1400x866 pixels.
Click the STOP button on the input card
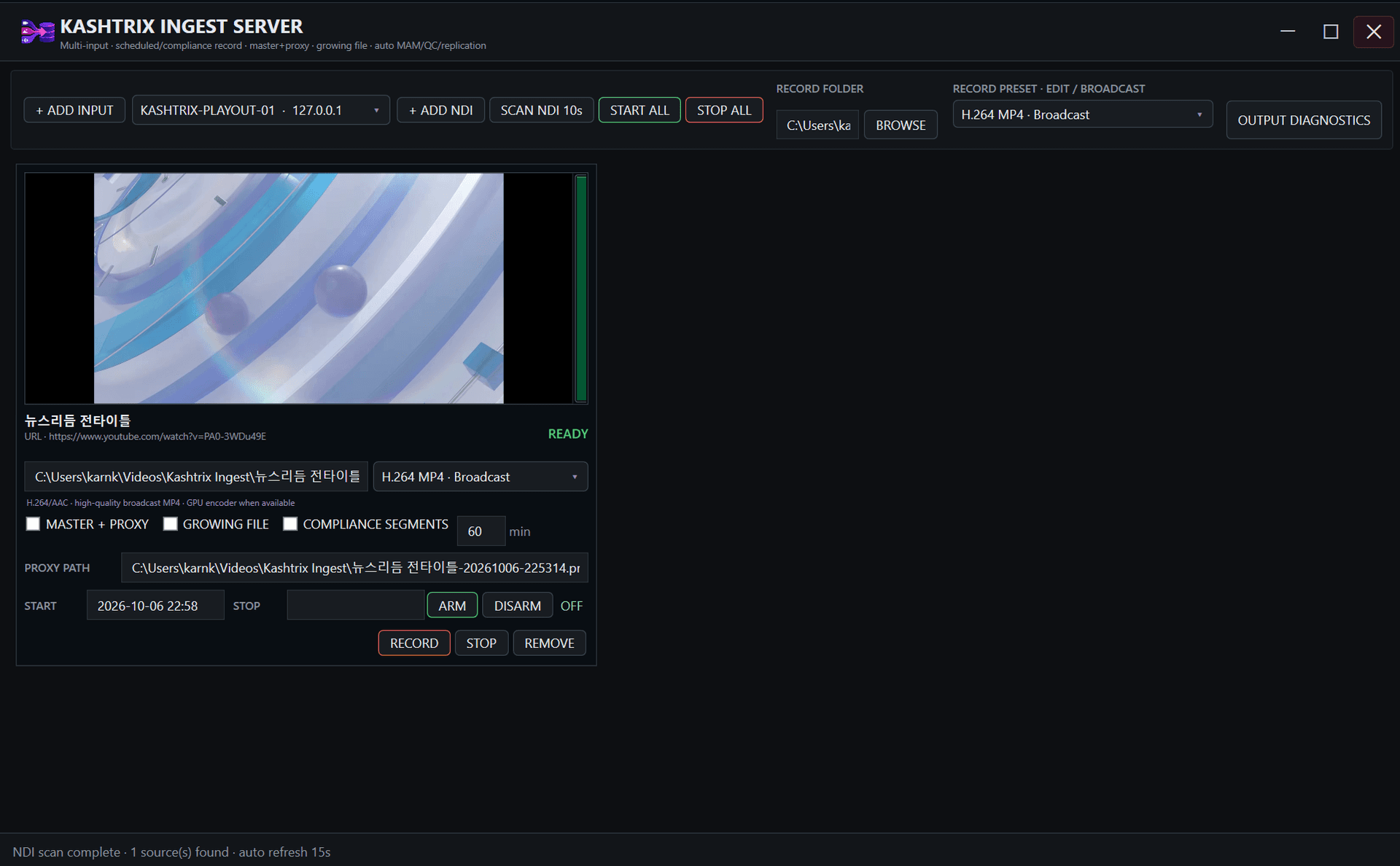tap(481, 643)
